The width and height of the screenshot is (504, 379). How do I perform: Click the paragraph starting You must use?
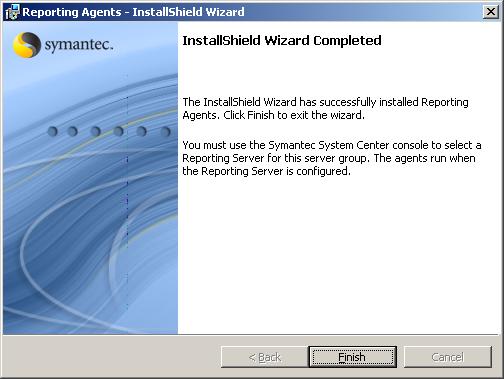click(332, 158)
